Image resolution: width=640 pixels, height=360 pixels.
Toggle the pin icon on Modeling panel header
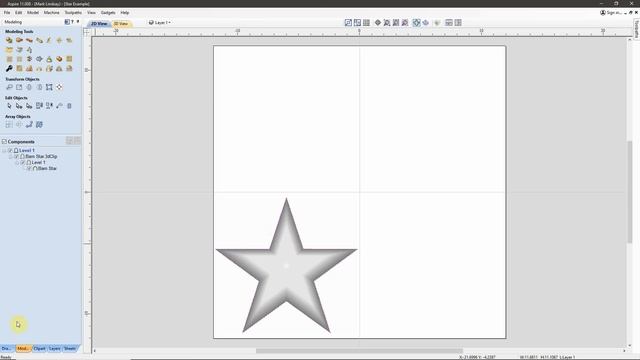[78, 22]
